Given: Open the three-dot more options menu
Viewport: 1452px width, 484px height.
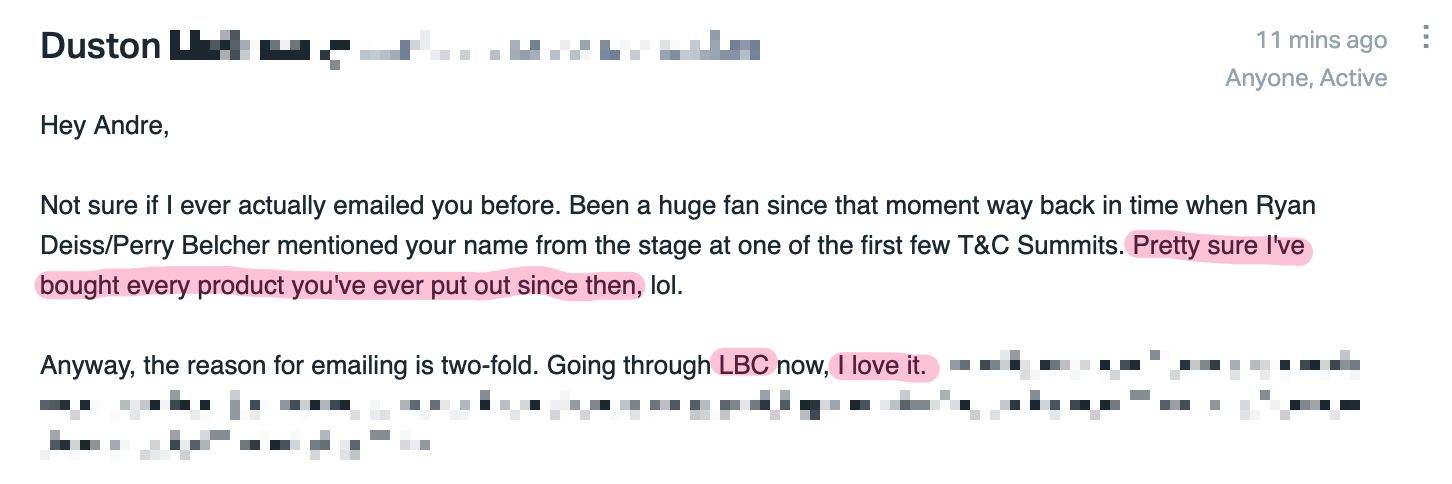Looking at the screenshot, I should 1425,40.
